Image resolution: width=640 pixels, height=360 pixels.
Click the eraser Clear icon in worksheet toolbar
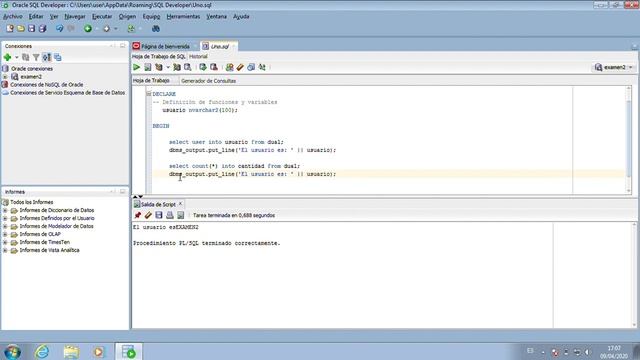pos(240,67)
